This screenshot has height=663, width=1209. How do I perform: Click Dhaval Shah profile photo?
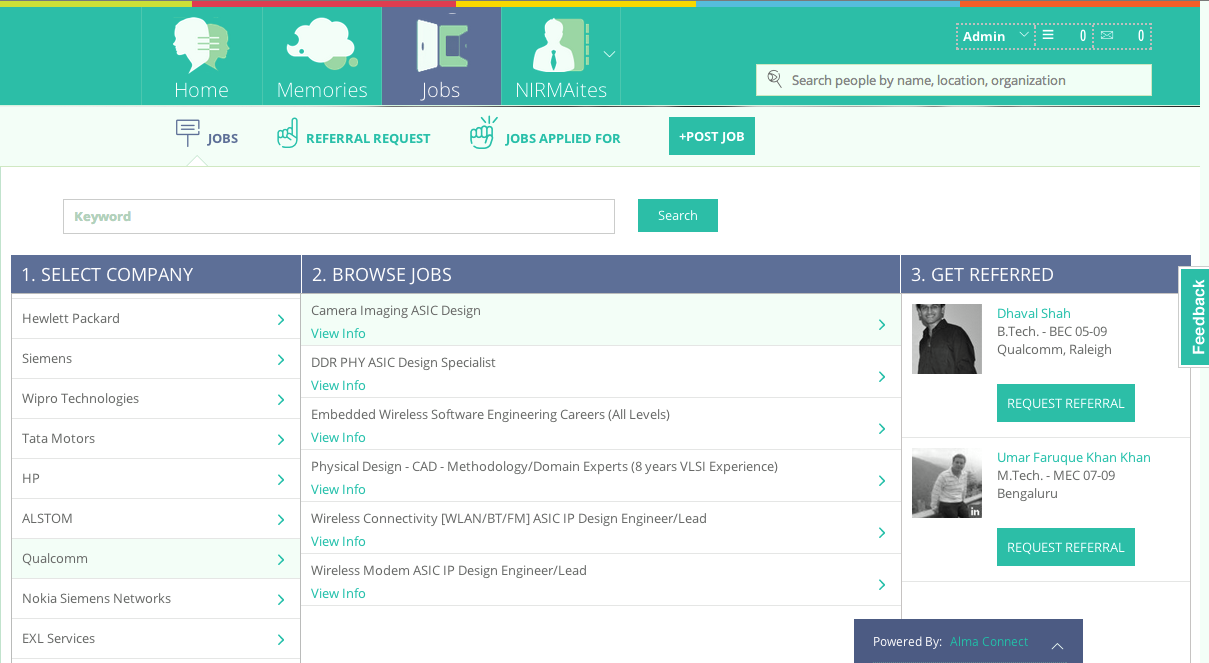[x=947, y=339]
